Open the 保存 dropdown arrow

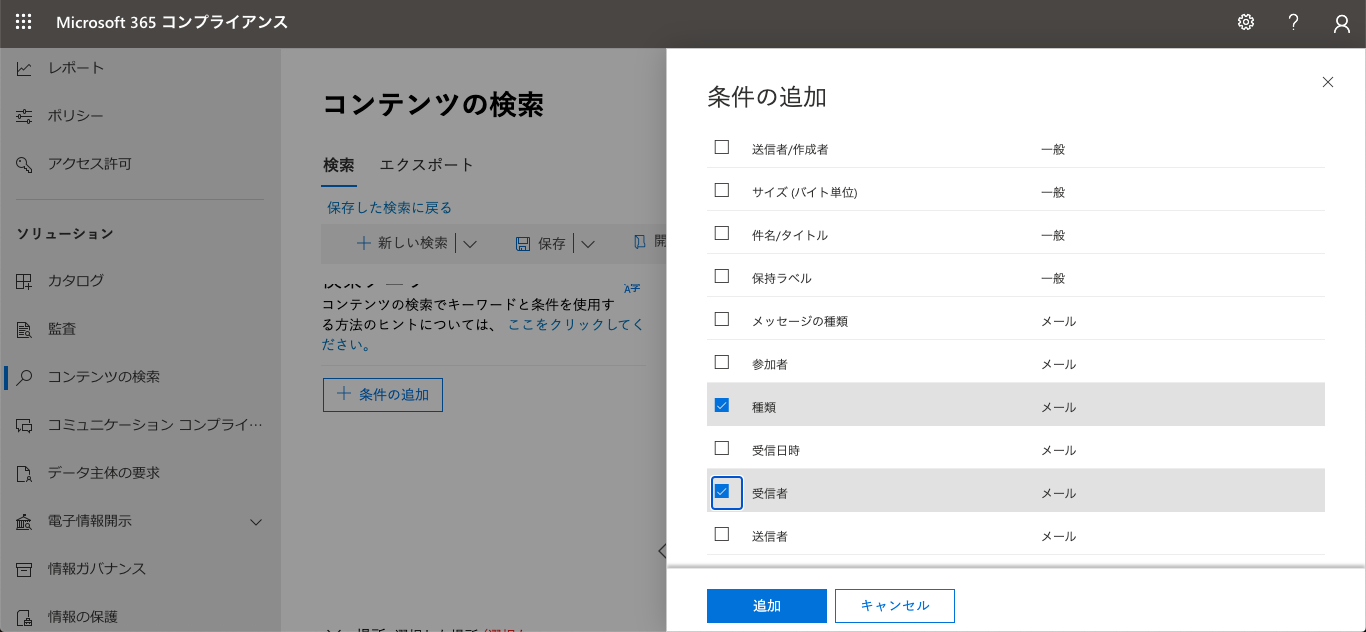tap(588, 243)
